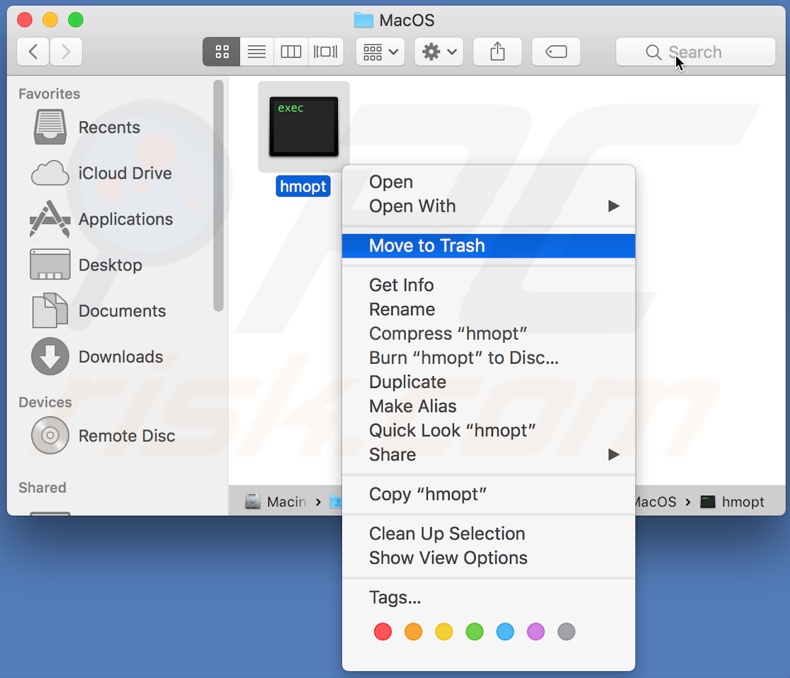Image resolution: width=790 pixels, height=678 pixels.
Task: Switch to icon view
Action: coord(222,51)
